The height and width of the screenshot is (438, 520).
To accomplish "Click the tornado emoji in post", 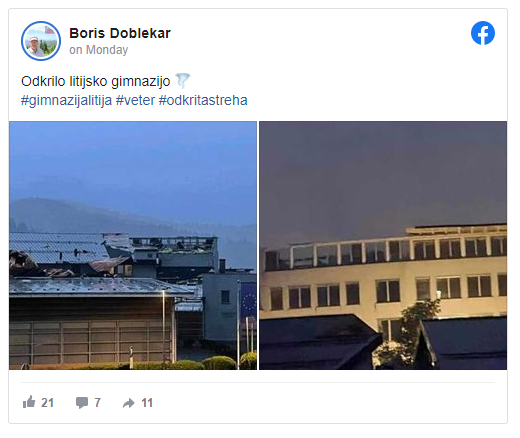I will [183, 81].
